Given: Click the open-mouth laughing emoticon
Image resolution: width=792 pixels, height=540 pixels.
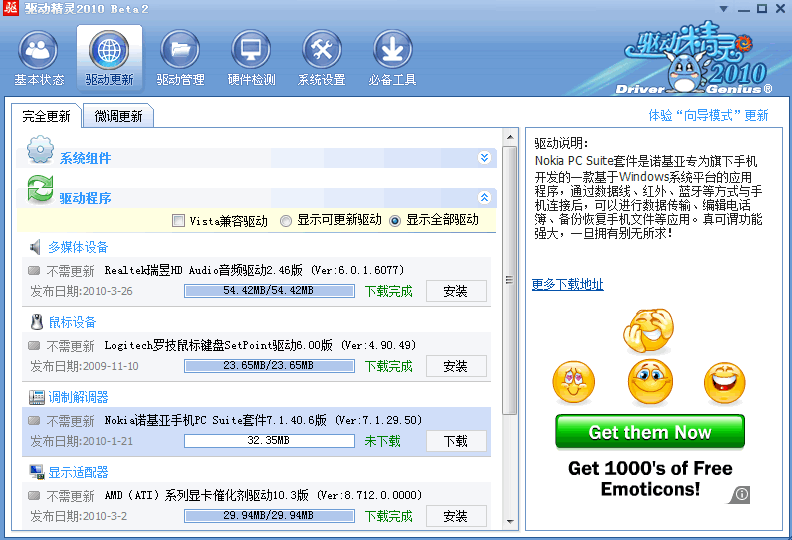Looking at the screenshot, I should (x=724, y=383).
